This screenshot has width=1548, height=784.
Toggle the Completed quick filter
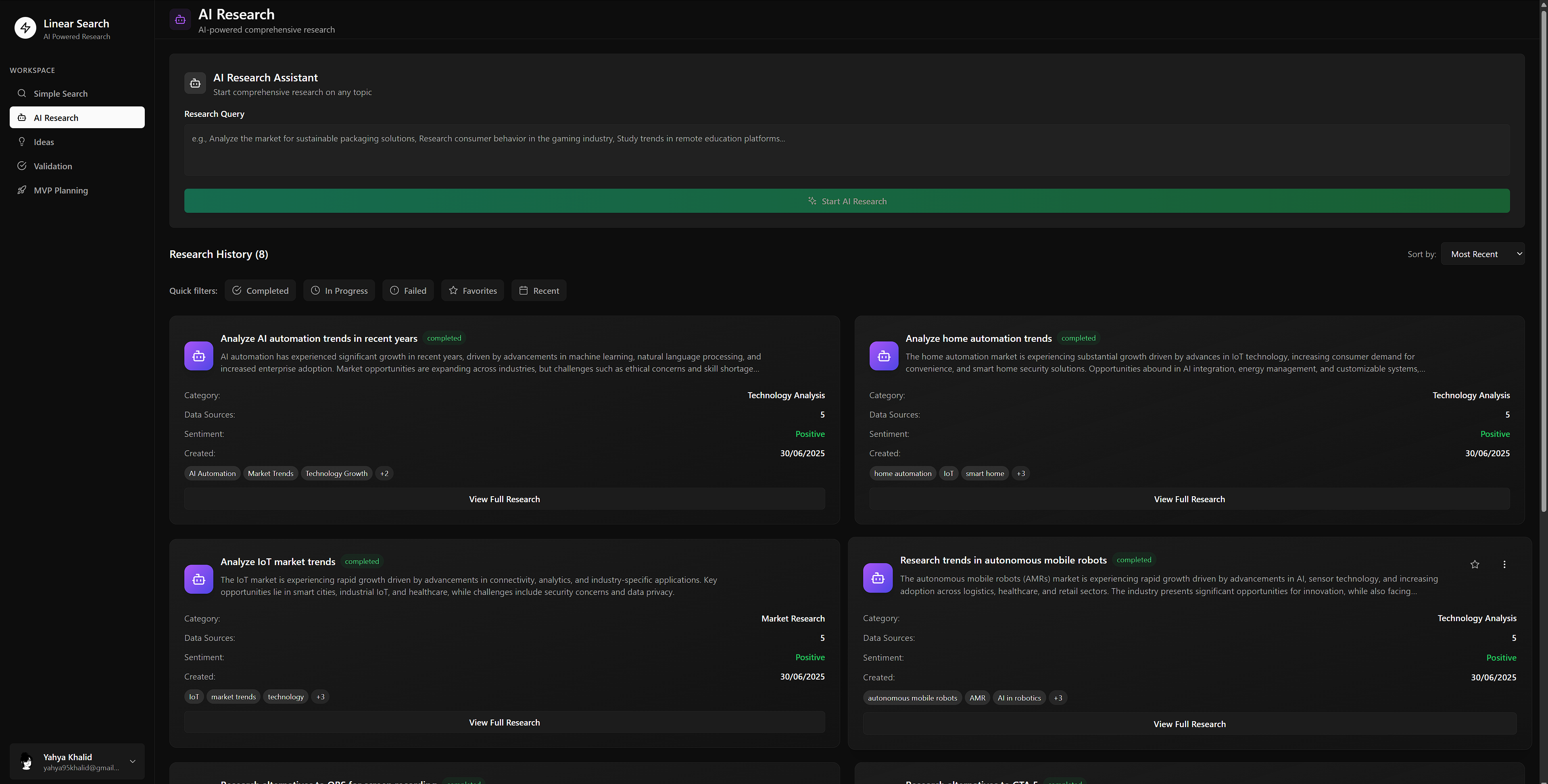[x=260, y=291]
